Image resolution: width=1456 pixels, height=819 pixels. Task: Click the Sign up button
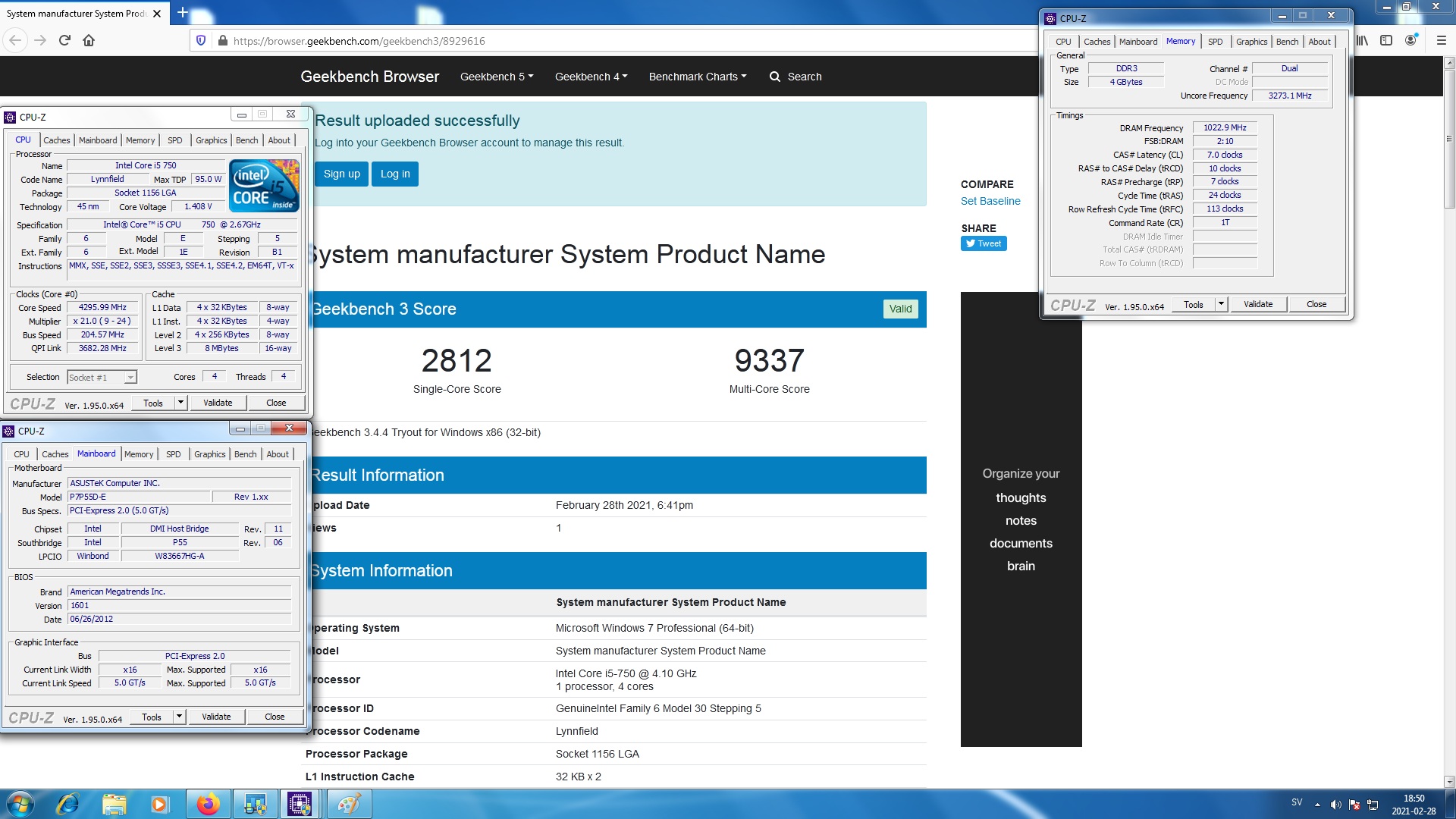tap(342, 174)
